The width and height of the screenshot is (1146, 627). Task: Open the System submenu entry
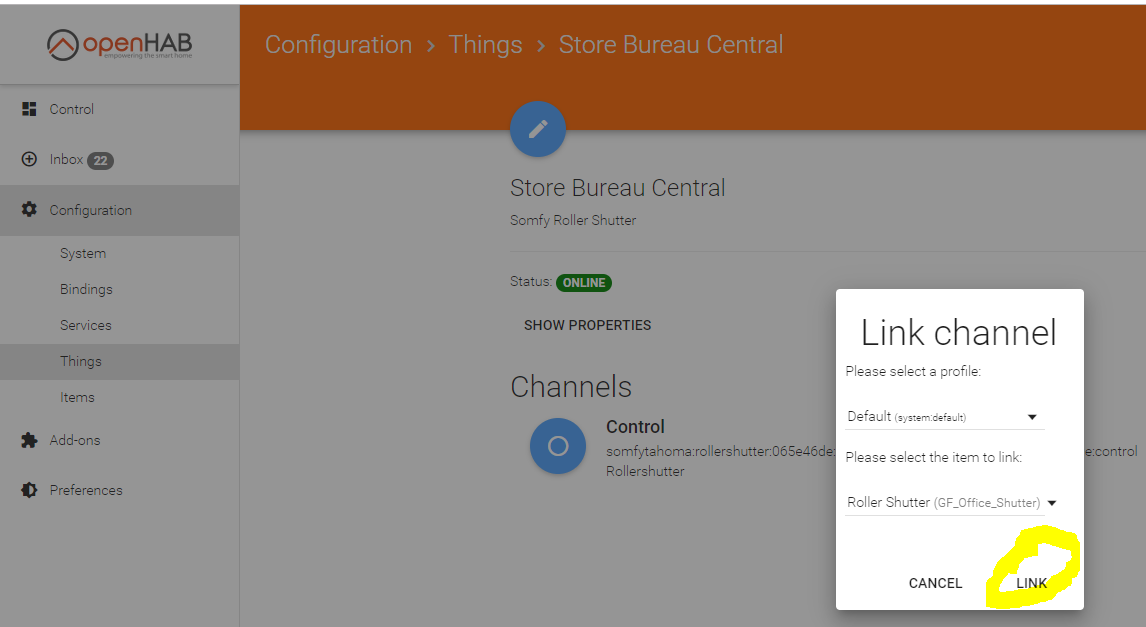pyautogui.click(x=120, y=253)
